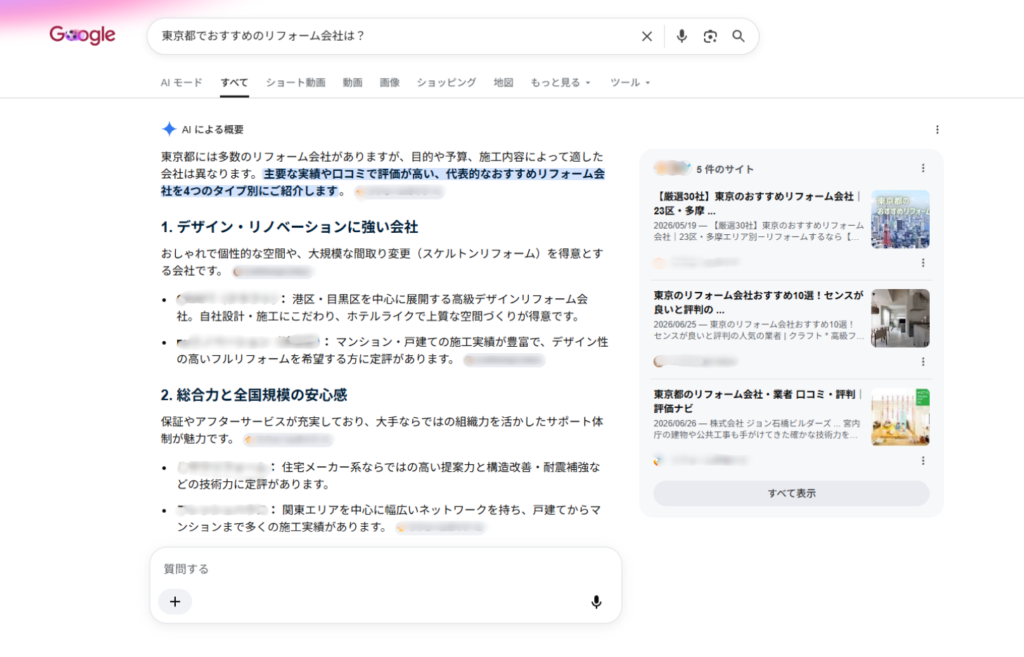
Task: Click the highlighted 主要な実績や口コミ sentence
Action: 383,182
